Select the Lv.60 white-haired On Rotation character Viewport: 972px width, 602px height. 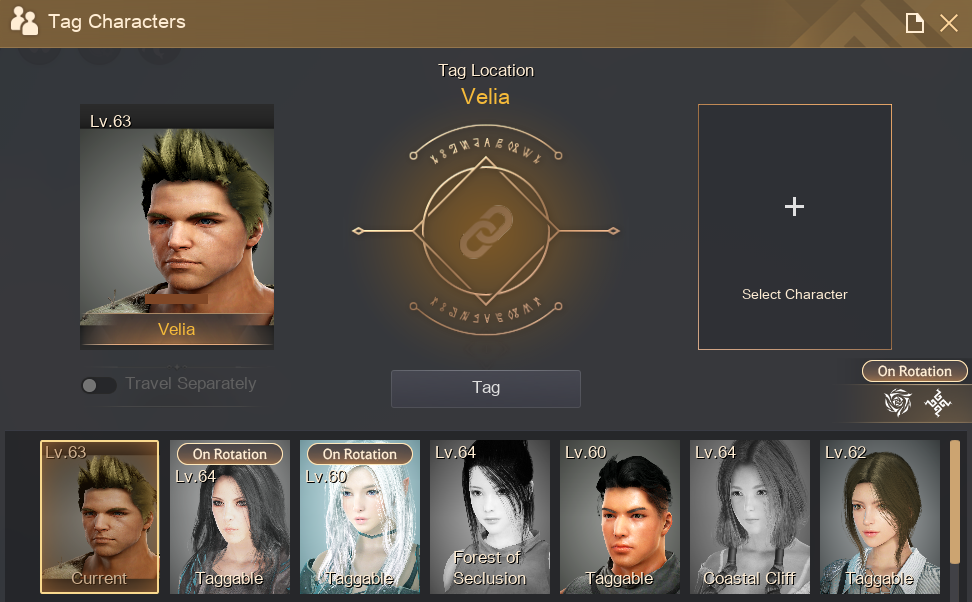point(360,517)
